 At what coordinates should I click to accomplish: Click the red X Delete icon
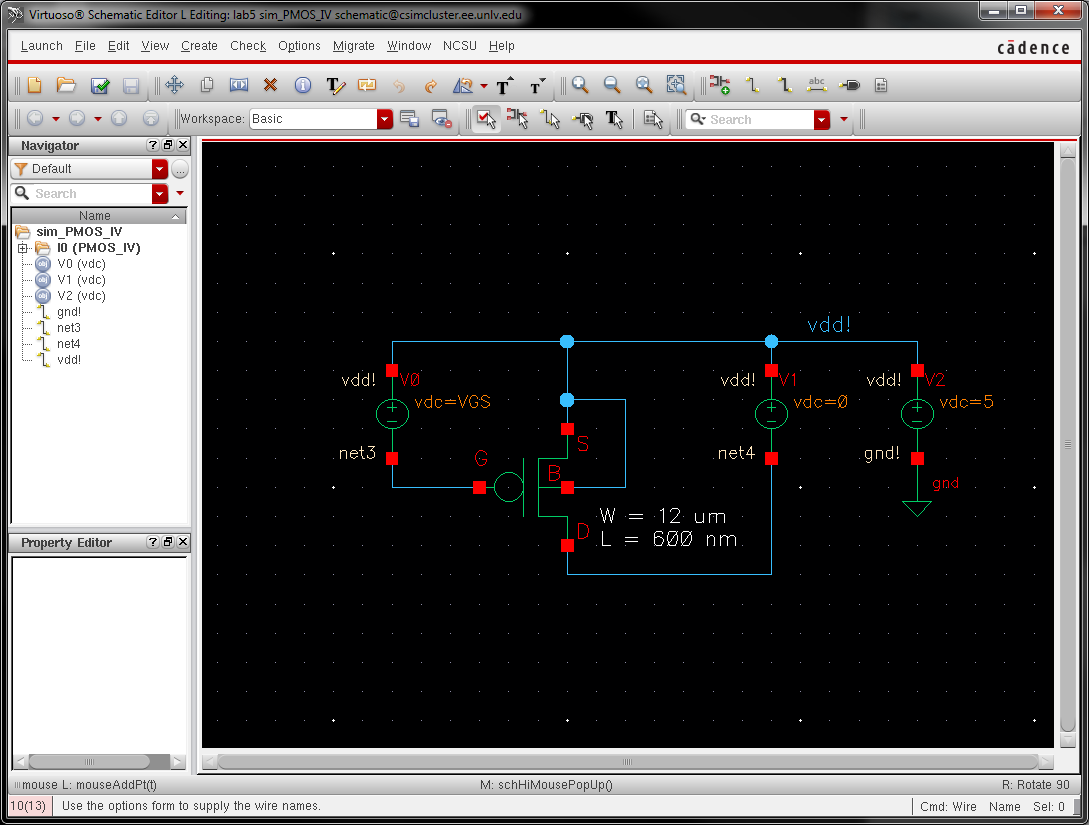click(x=270, y=86)
